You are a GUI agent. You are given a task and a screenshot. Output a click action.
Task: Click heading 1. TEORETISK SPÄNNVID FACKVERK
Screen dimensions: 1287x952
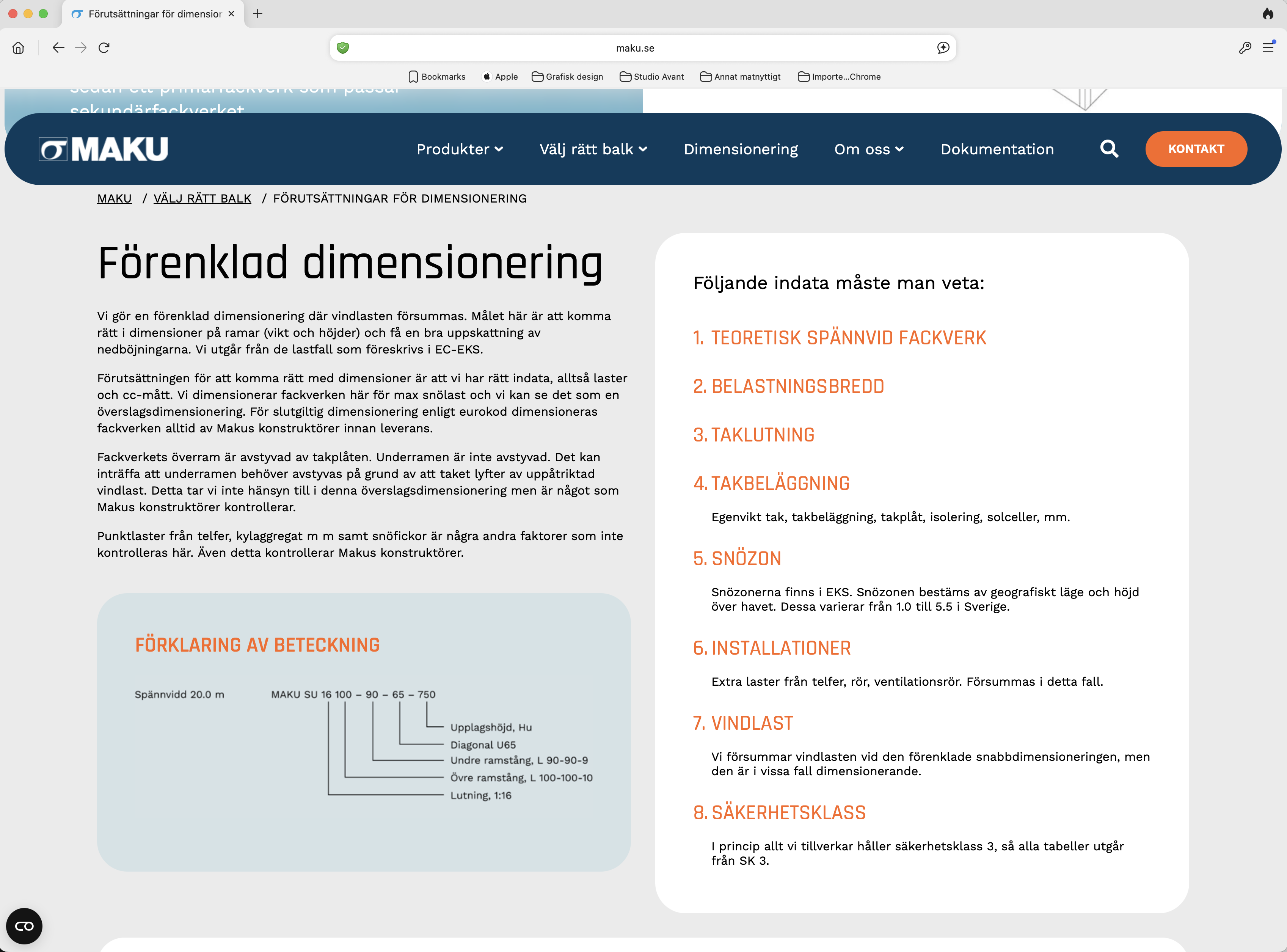pos(840,338)
